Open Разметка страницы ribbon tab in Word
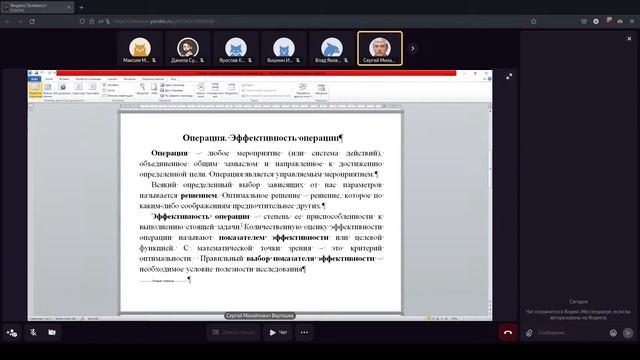Image resolution: width=640 pixels, height=360 pixels. click(88, 79)
